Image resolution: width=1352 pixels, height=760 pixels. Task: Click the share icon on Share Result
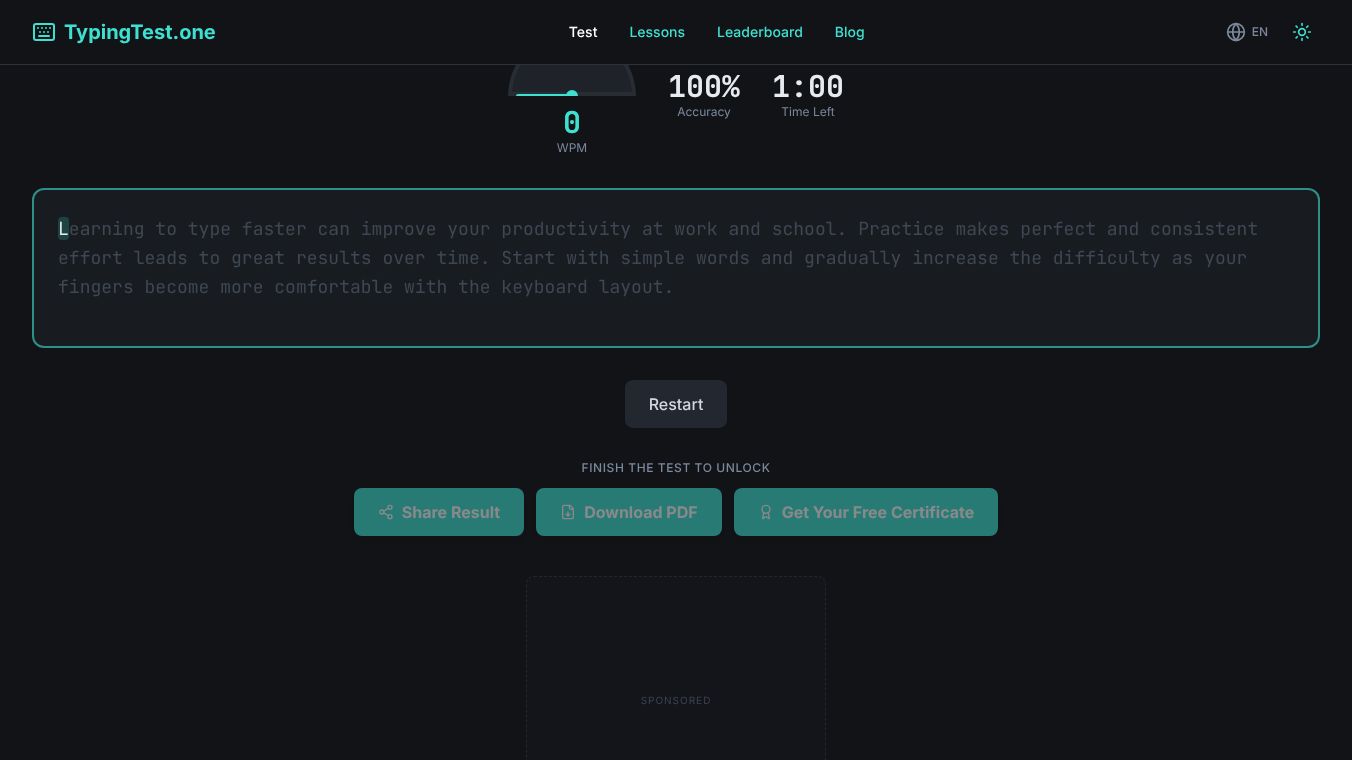click(386, 512)
